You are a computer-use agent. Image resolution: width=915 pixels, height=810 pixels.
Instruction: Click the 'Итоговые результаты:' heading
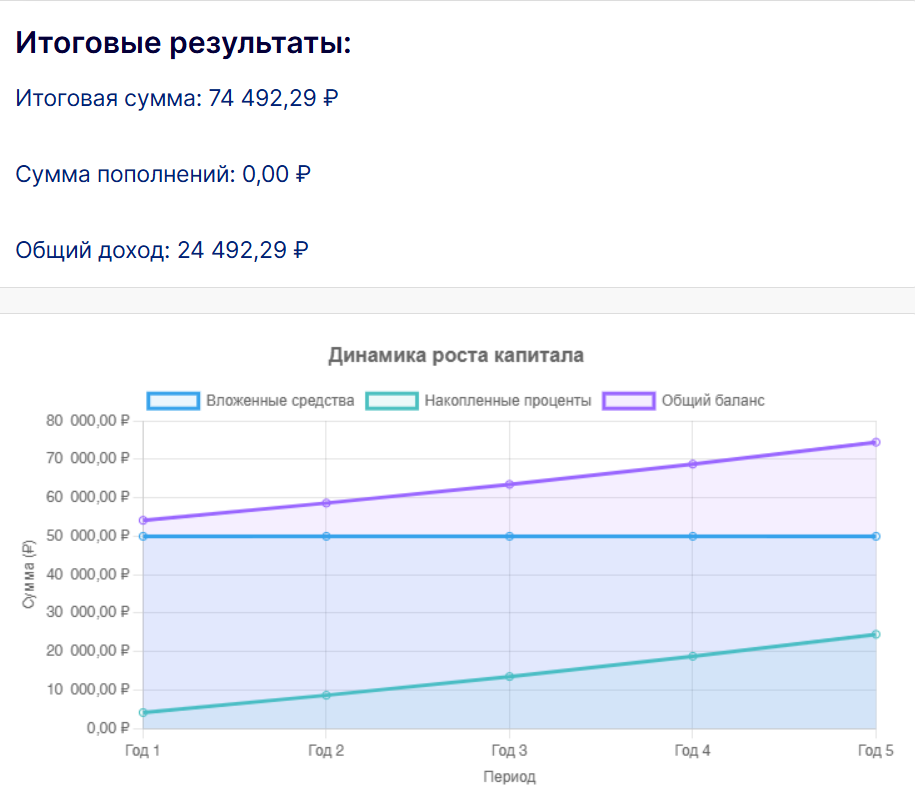coord(183,43)
